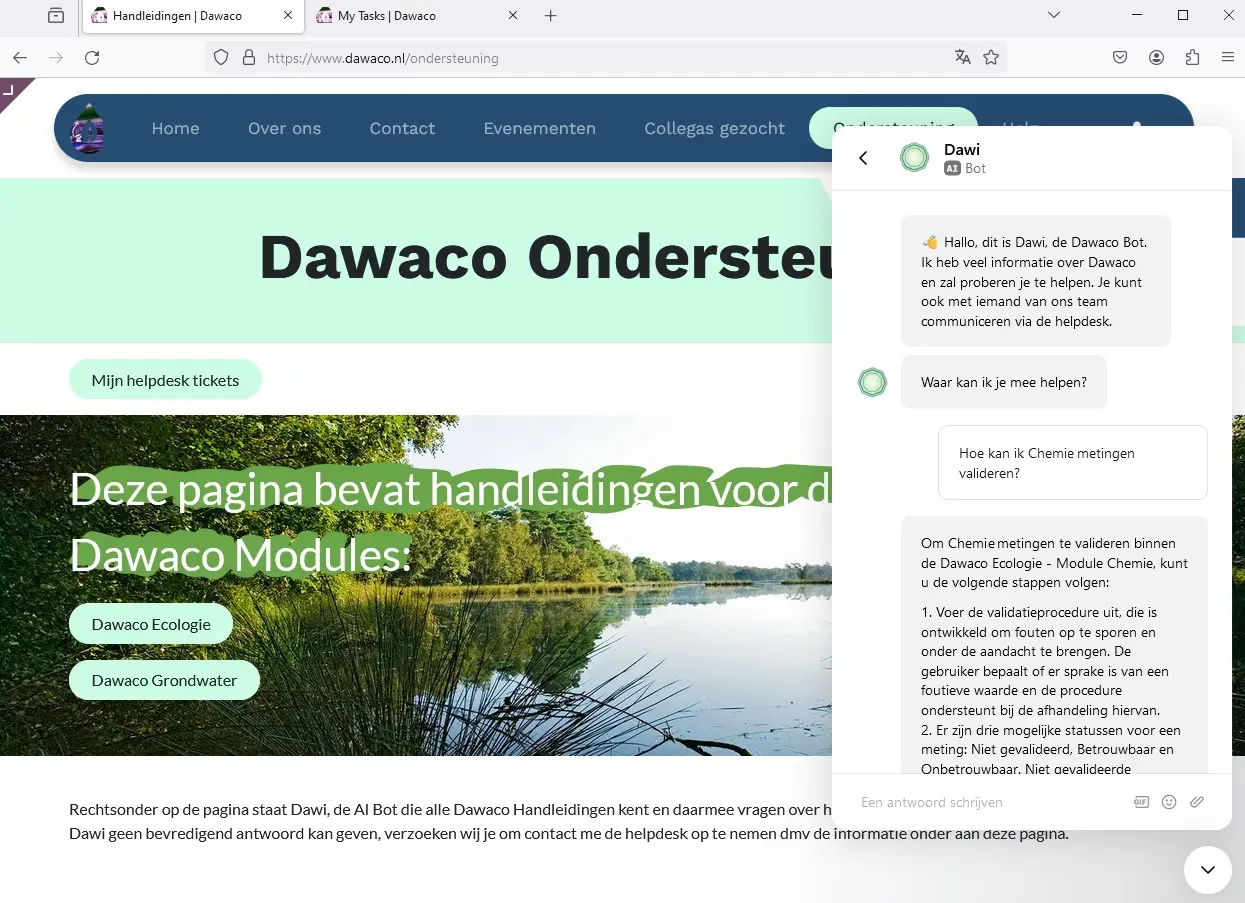
Task: Attach a file using the paperclip icon
Action: [1197, 802]
